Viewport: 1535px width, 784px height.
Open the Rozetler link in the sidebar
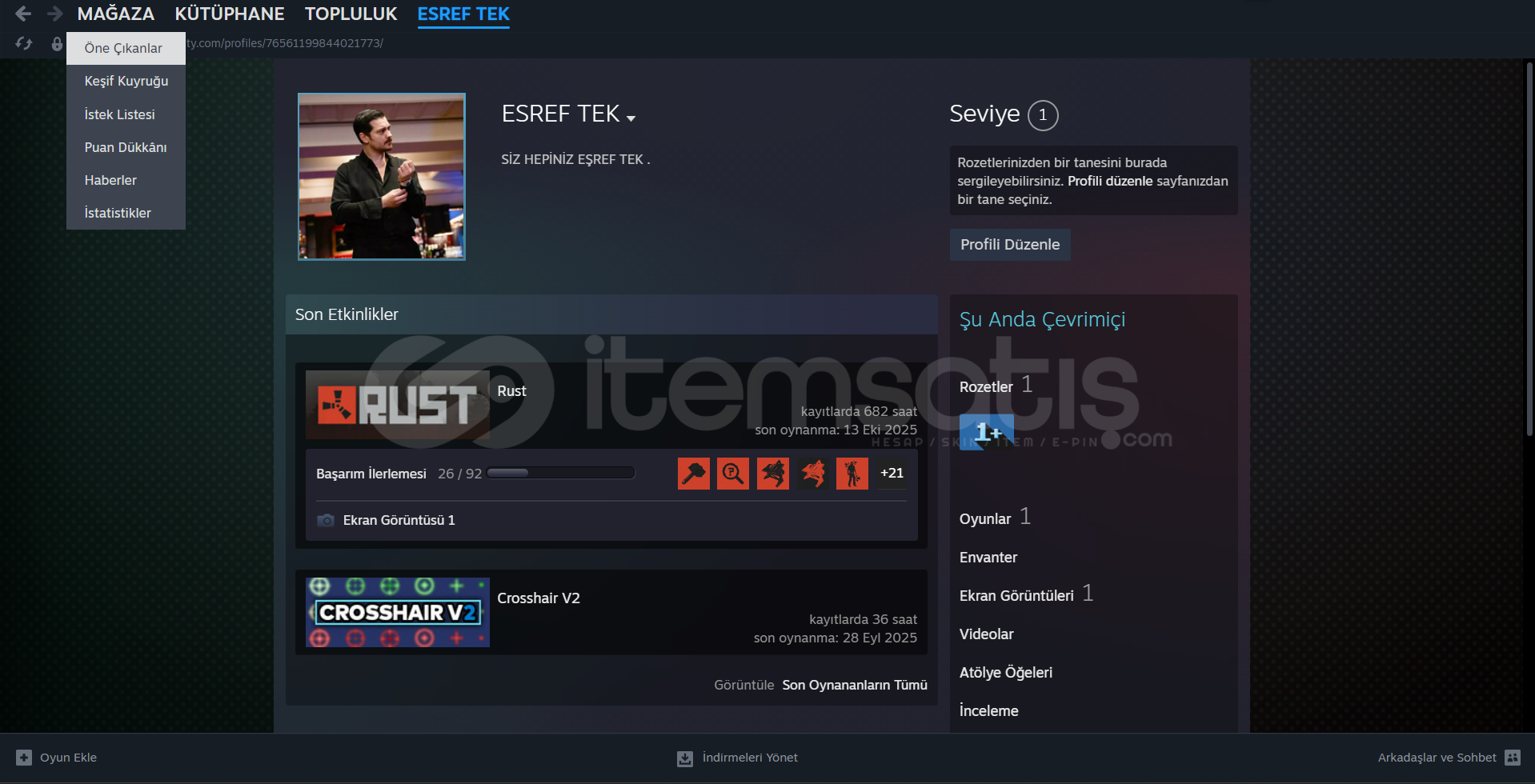(x=986, y=387)
